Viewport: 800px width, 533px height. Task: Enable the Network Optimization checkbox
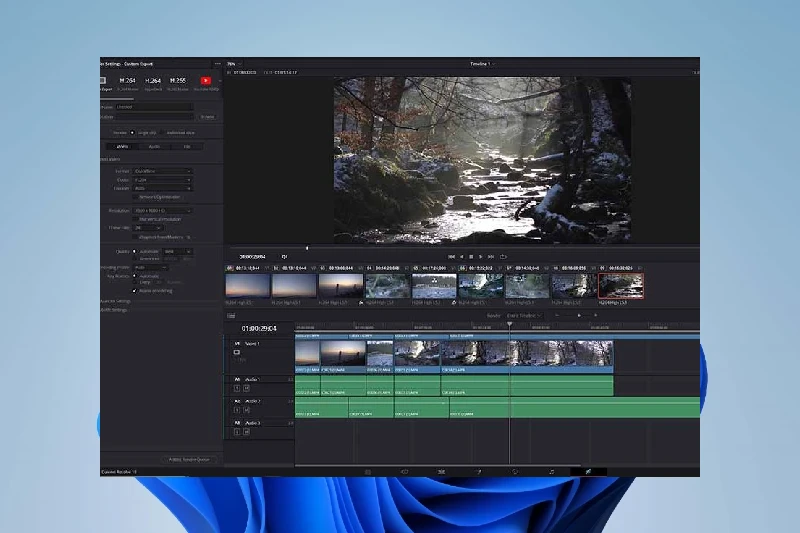coord(136,197)
